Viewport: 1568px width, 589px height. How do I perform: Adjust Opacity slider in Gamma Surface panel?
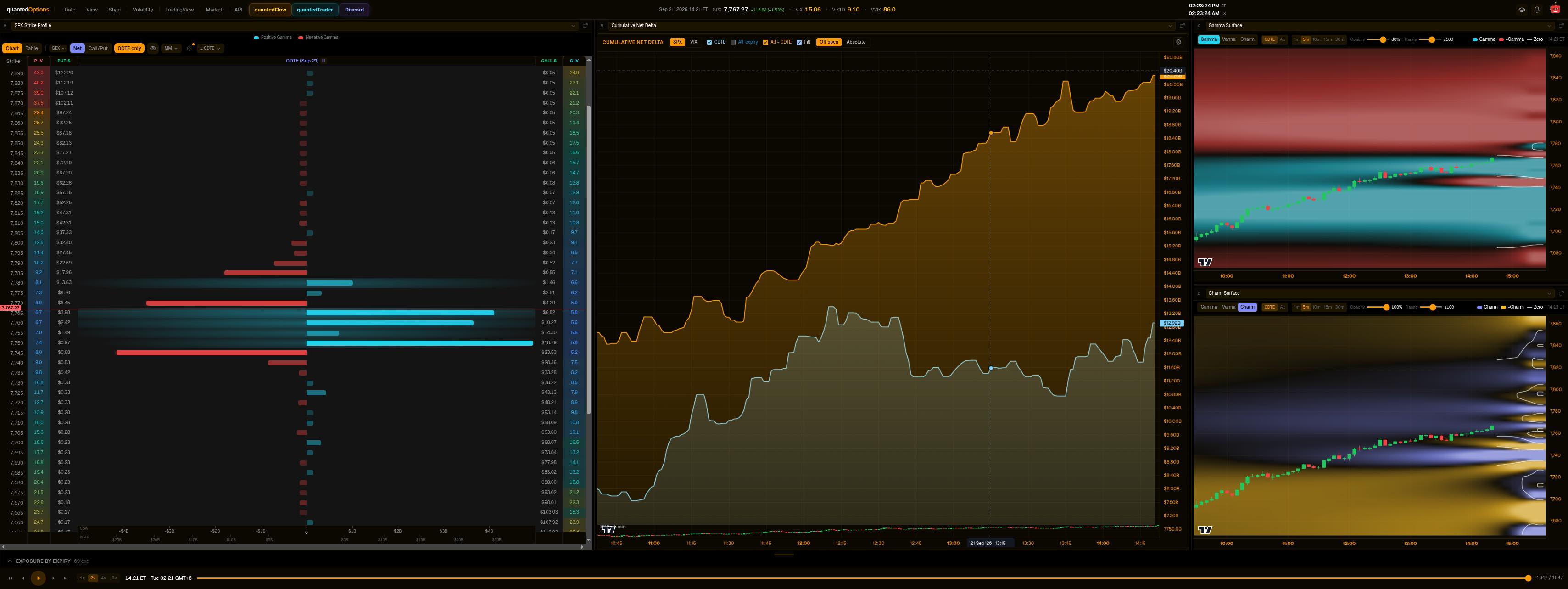1378,39
